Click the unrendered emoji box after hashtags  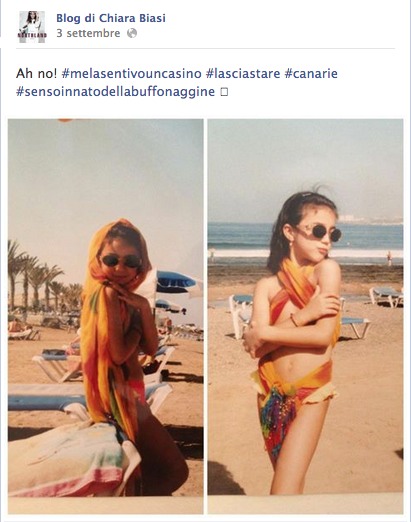(224, 92)
